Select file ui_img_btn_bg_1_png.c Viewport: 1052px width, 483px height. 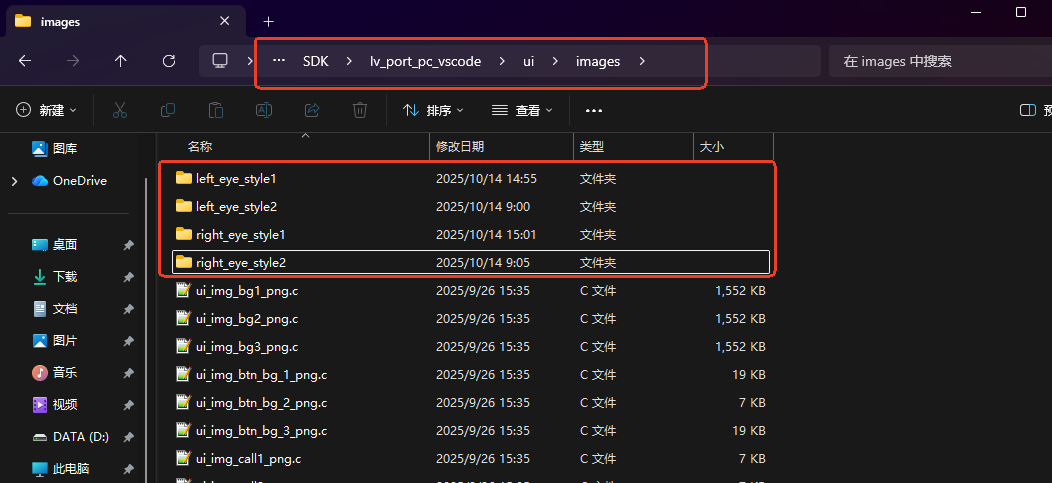tap(470, 374)
